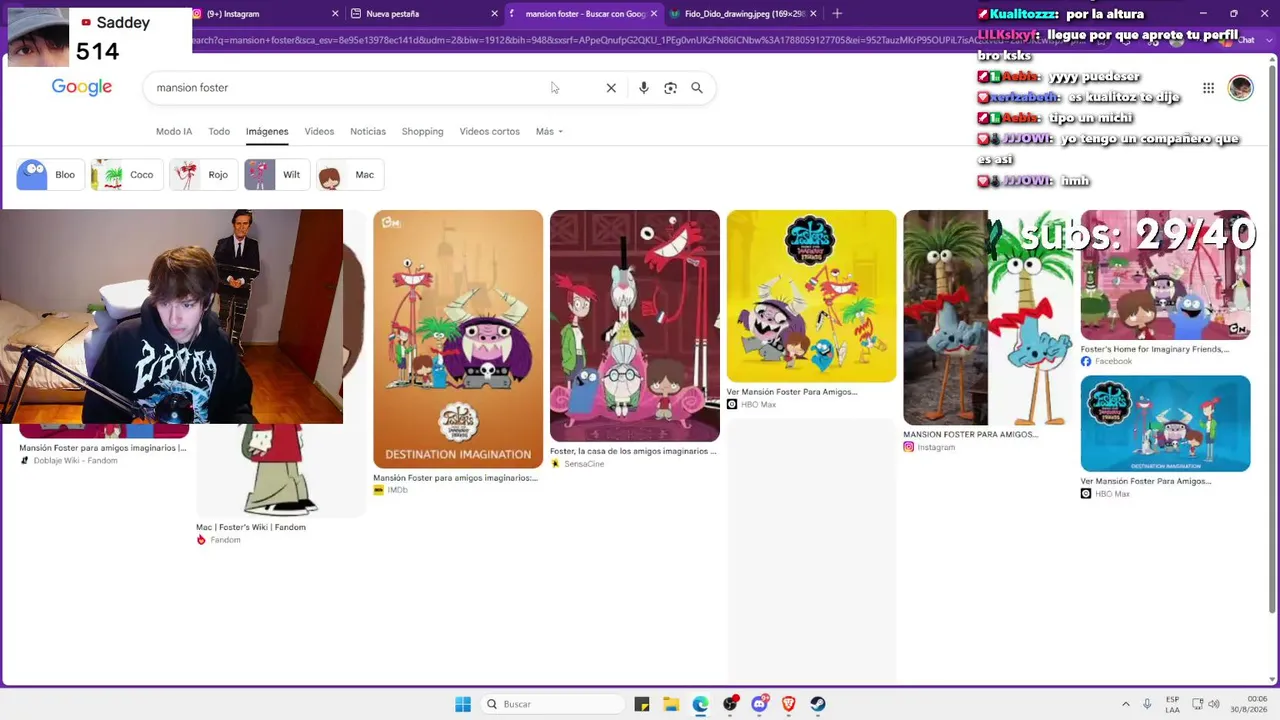Open 'Mac | Foster's Wiki | Fandom' link
The image size is (1280, 720).
pyautogui.click(x=251, y=527)
